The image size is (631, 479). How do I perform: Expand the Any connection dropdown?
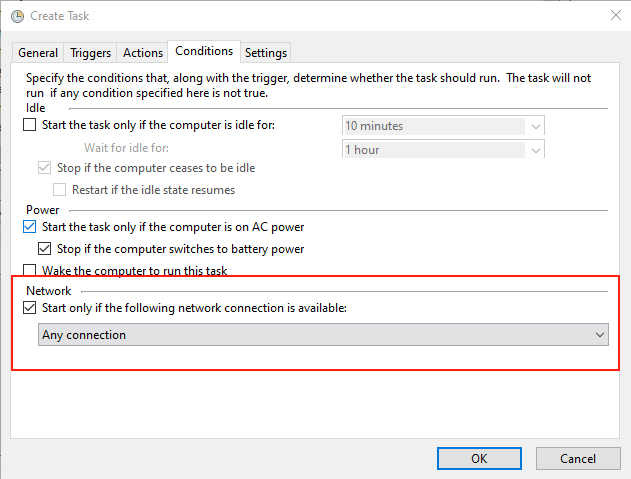599,335
